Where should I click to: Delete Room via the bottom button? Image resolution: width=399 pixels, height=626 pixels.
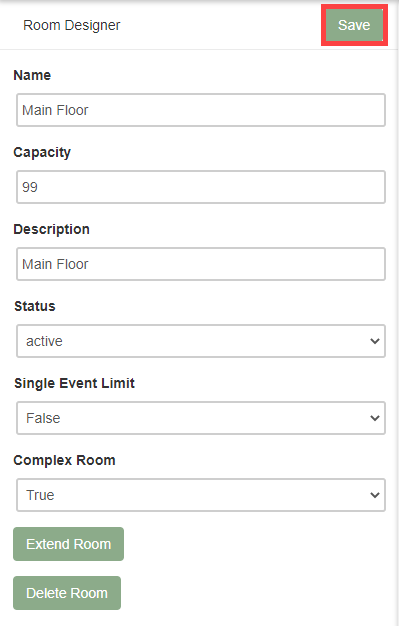point(67,593)
